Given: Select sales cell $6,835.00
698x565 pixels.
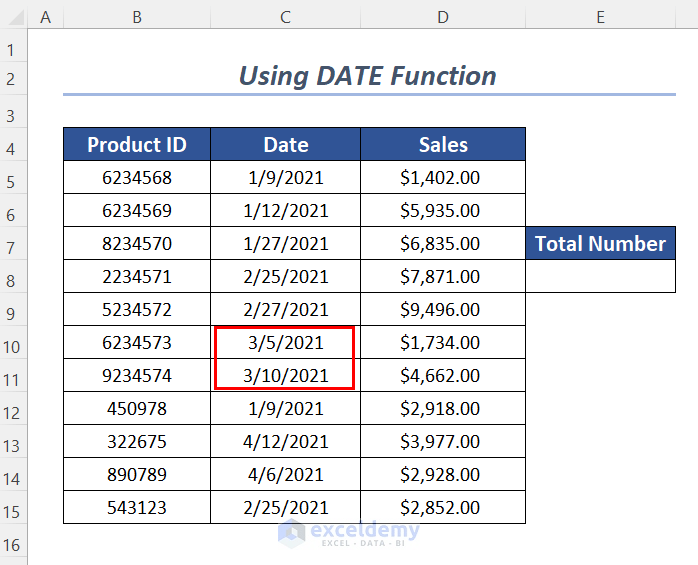Looking at the screenshot, I should point(443,243).
